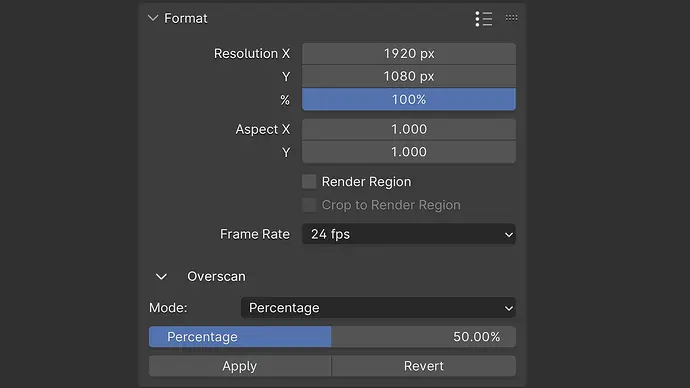Open the Overscan Mode dropdown

378,307
